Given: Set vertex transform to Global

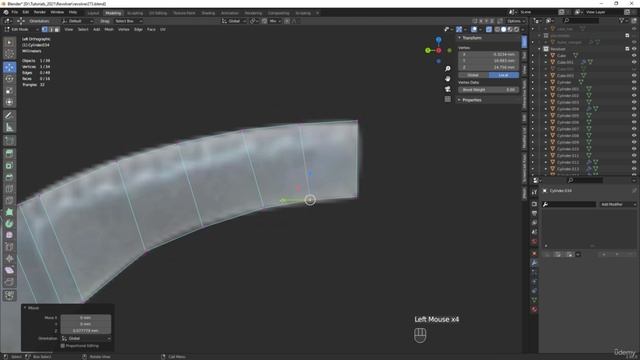Looking at the screenshot, I should pyautogui.click(x=473, y=75).
